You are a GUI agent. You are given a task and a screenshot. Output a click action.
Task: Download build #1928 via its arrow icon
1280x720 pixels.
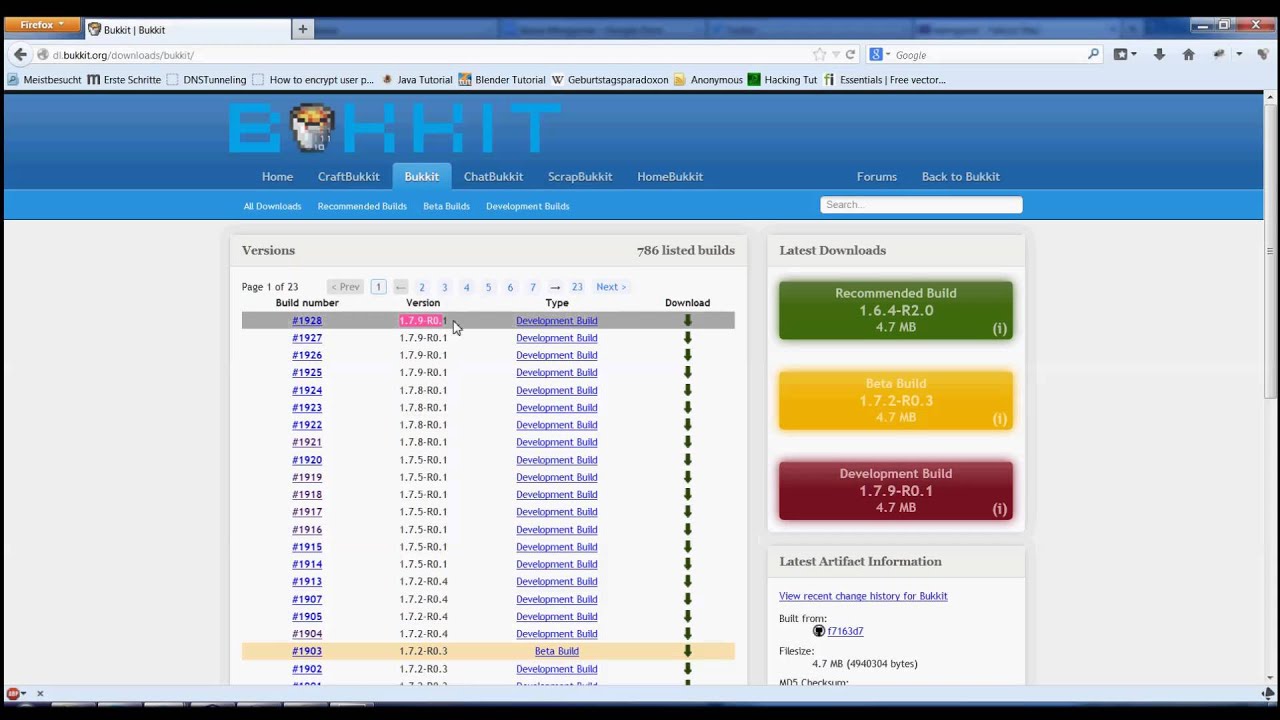687,321
